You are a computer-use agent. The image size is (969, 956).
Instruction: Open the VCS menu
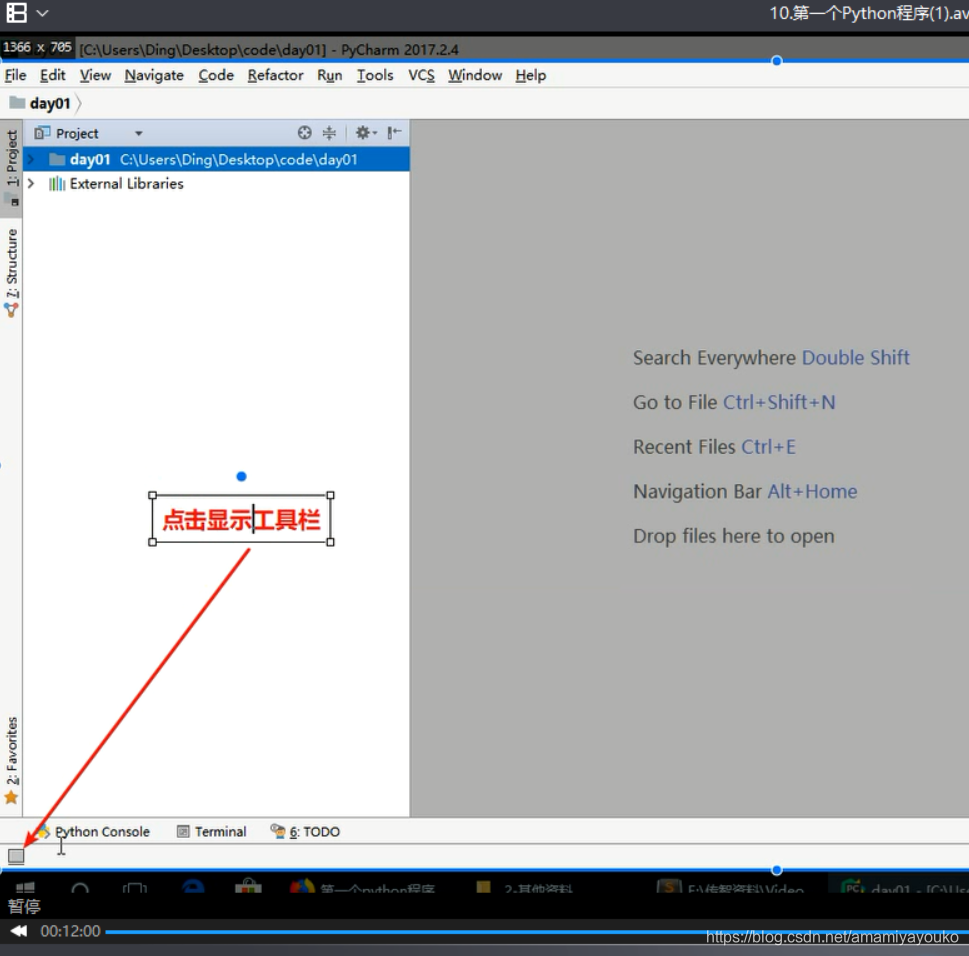tap(421, 75)
